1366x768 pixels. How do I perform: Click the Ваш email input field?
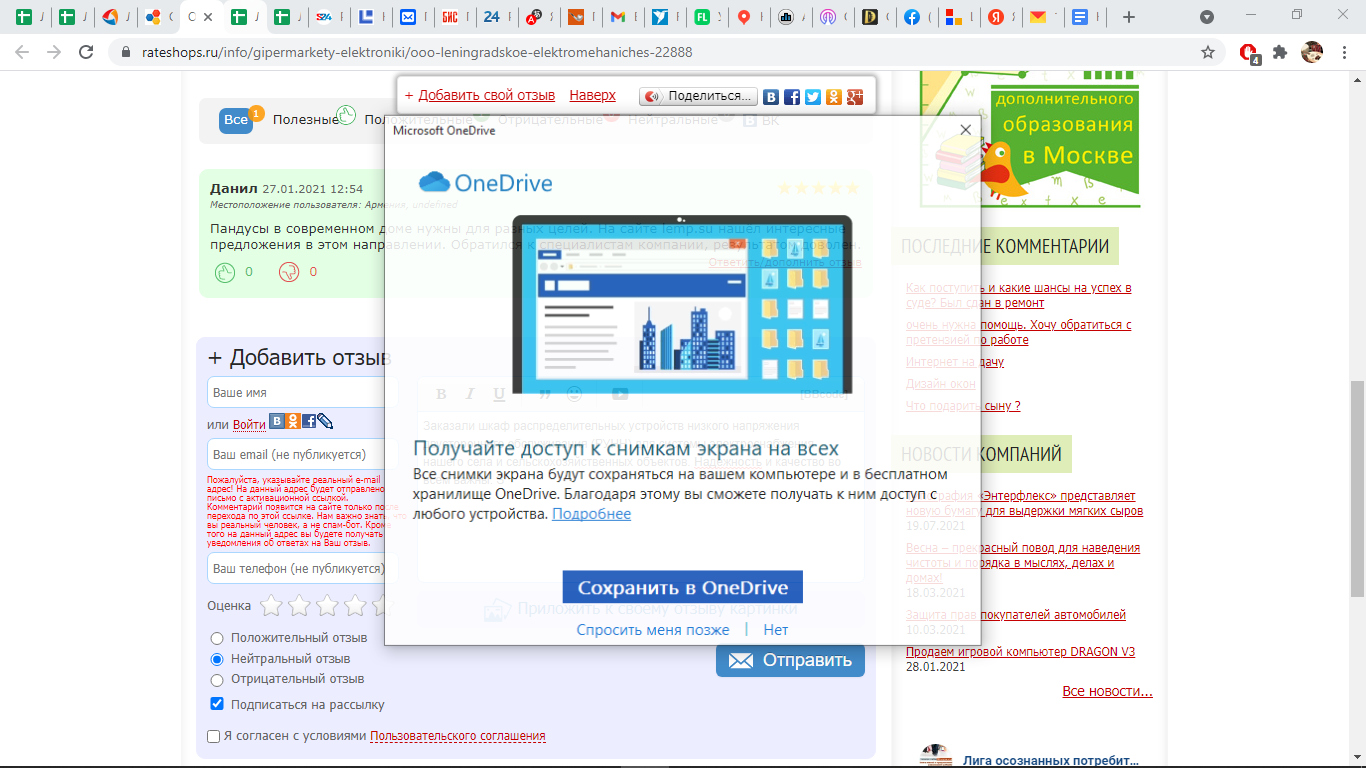pos(302,454)
